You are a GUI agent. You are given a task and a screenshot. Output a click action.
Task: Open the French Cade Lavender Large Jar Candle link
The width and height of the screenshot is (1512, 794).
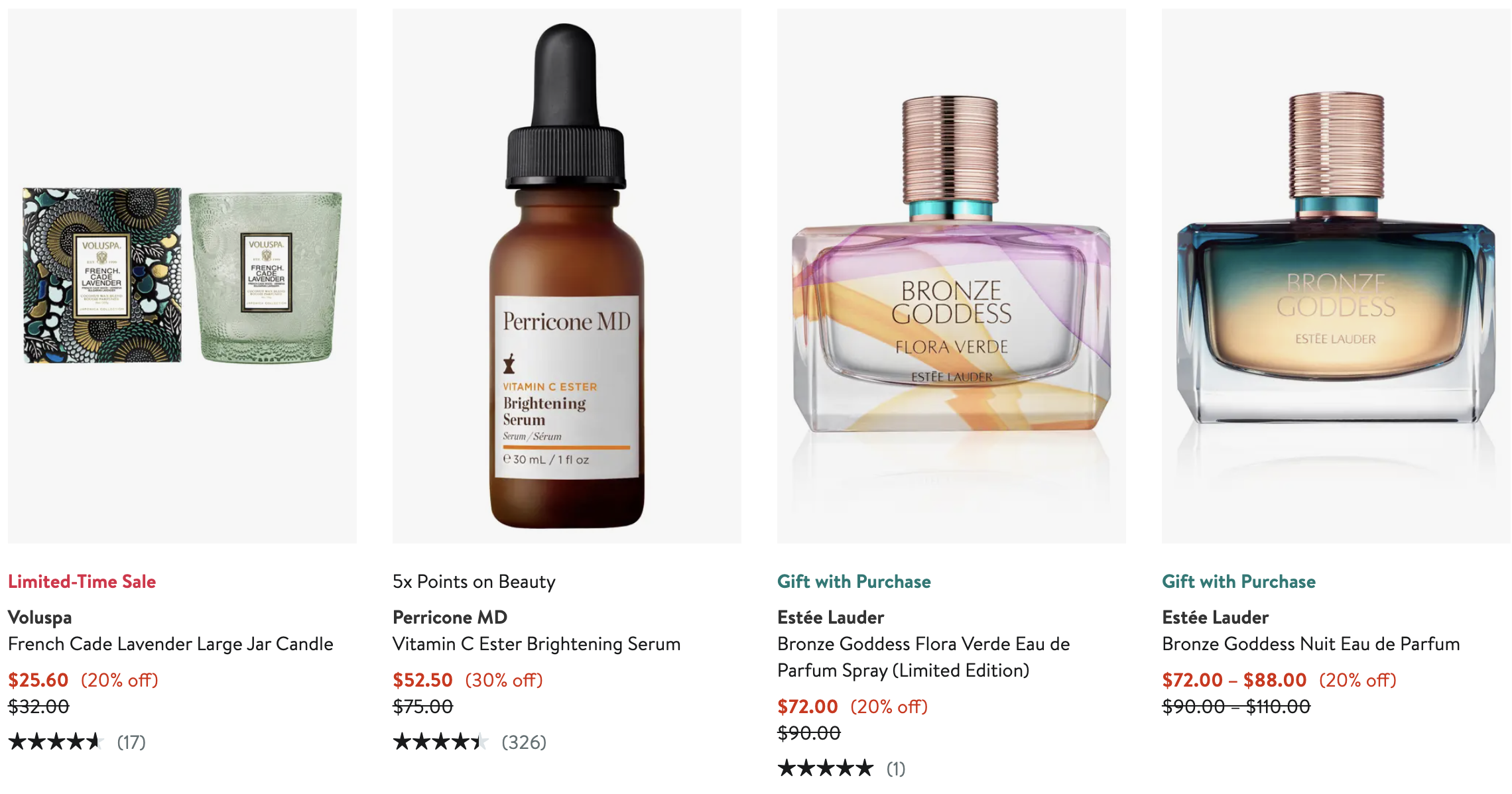[x=170, y=644]
